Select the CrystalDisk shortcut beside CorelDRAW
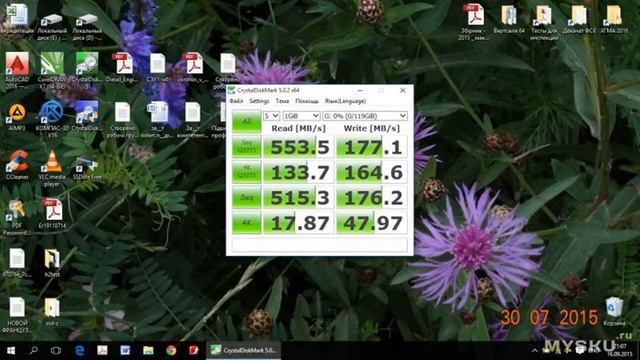Viewport: 640px width, 360px height. [87, 69]
